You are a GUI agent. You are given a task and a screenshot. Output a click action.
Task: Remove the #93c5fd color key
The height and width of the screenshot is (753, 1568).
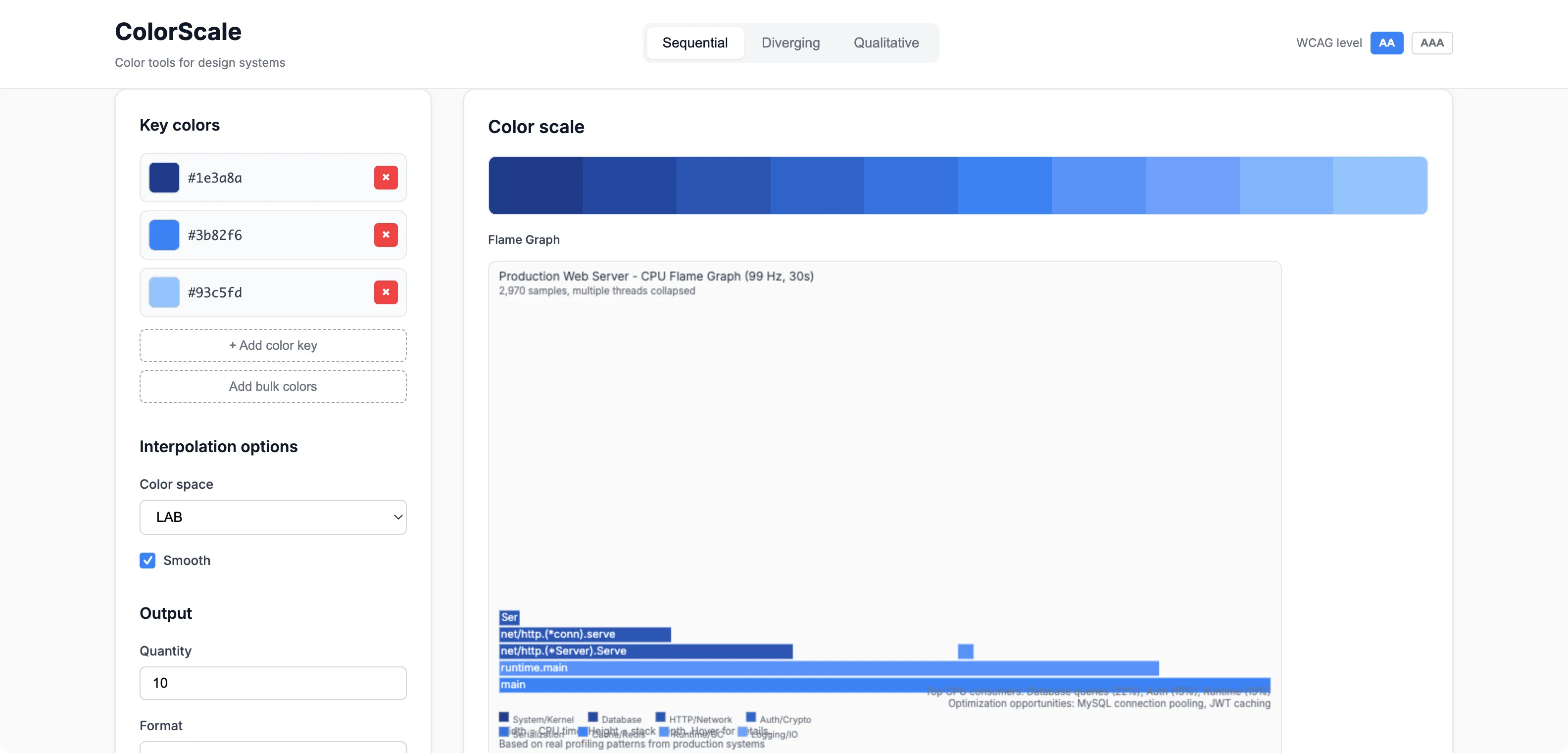385,292
